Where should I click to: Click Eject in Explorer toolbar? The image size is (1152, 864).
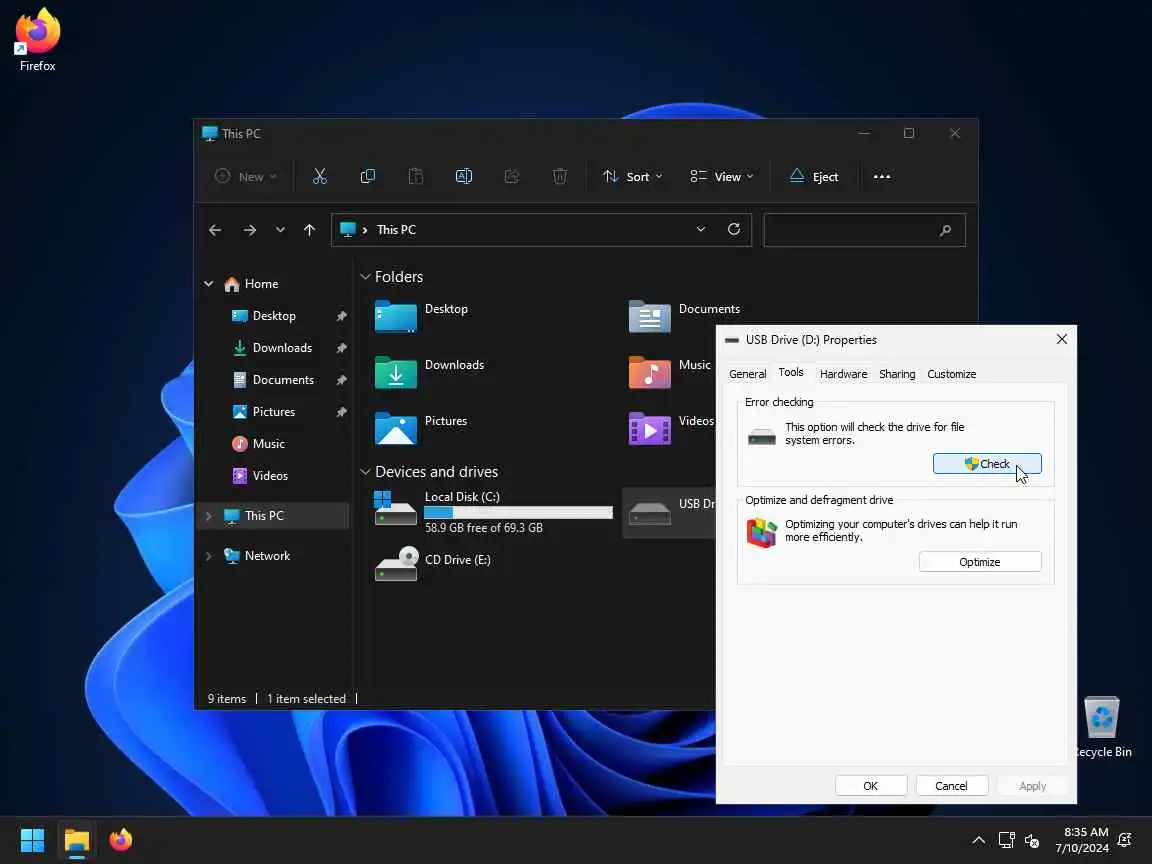click(x=813, y=176)
